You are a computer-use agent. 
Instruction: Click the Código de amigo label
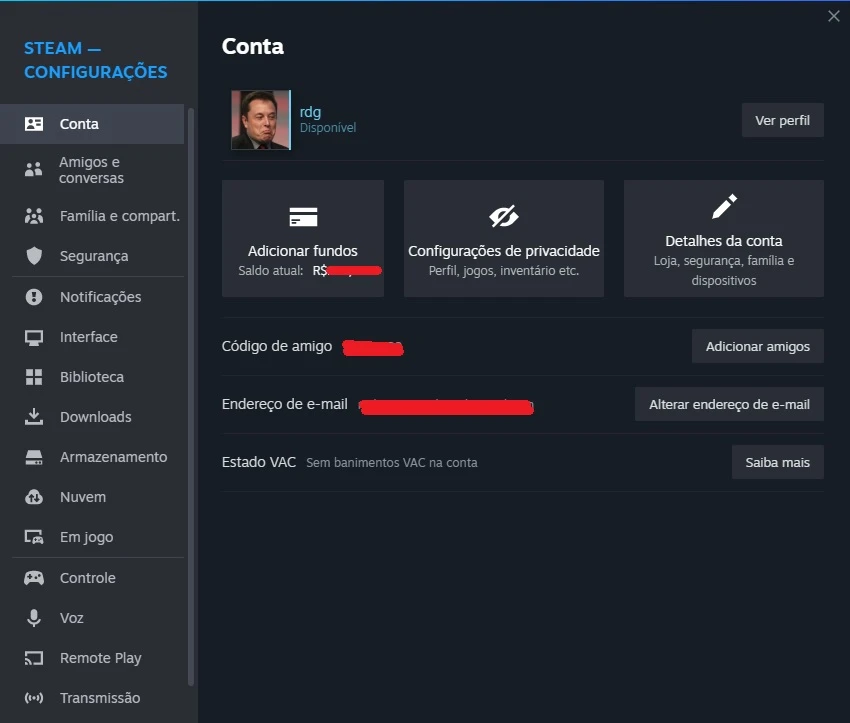pyautogui.click(x=277, y=346)
